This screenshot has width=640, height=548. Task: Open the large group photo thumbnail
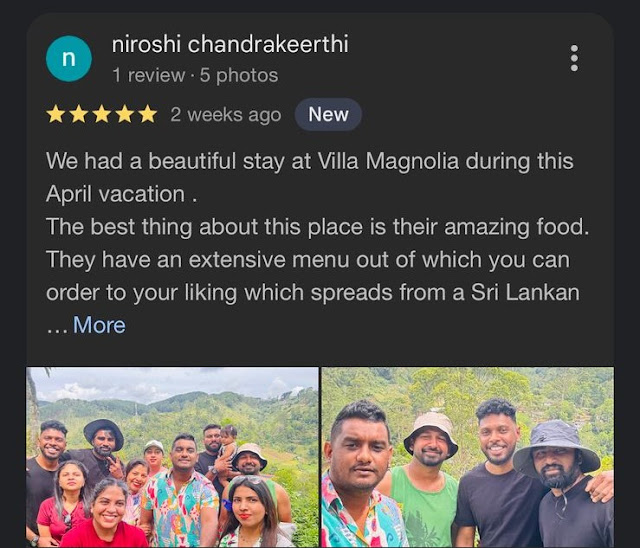172,457
